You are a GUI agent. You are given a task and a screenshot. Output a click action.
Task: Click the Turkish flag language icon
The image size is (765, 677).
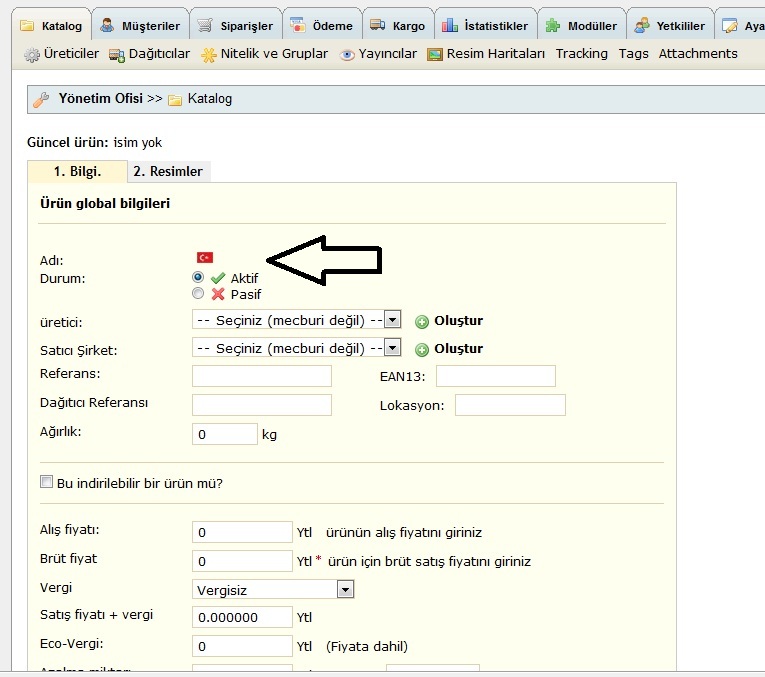pyautogui.click(x=205, y=257)
